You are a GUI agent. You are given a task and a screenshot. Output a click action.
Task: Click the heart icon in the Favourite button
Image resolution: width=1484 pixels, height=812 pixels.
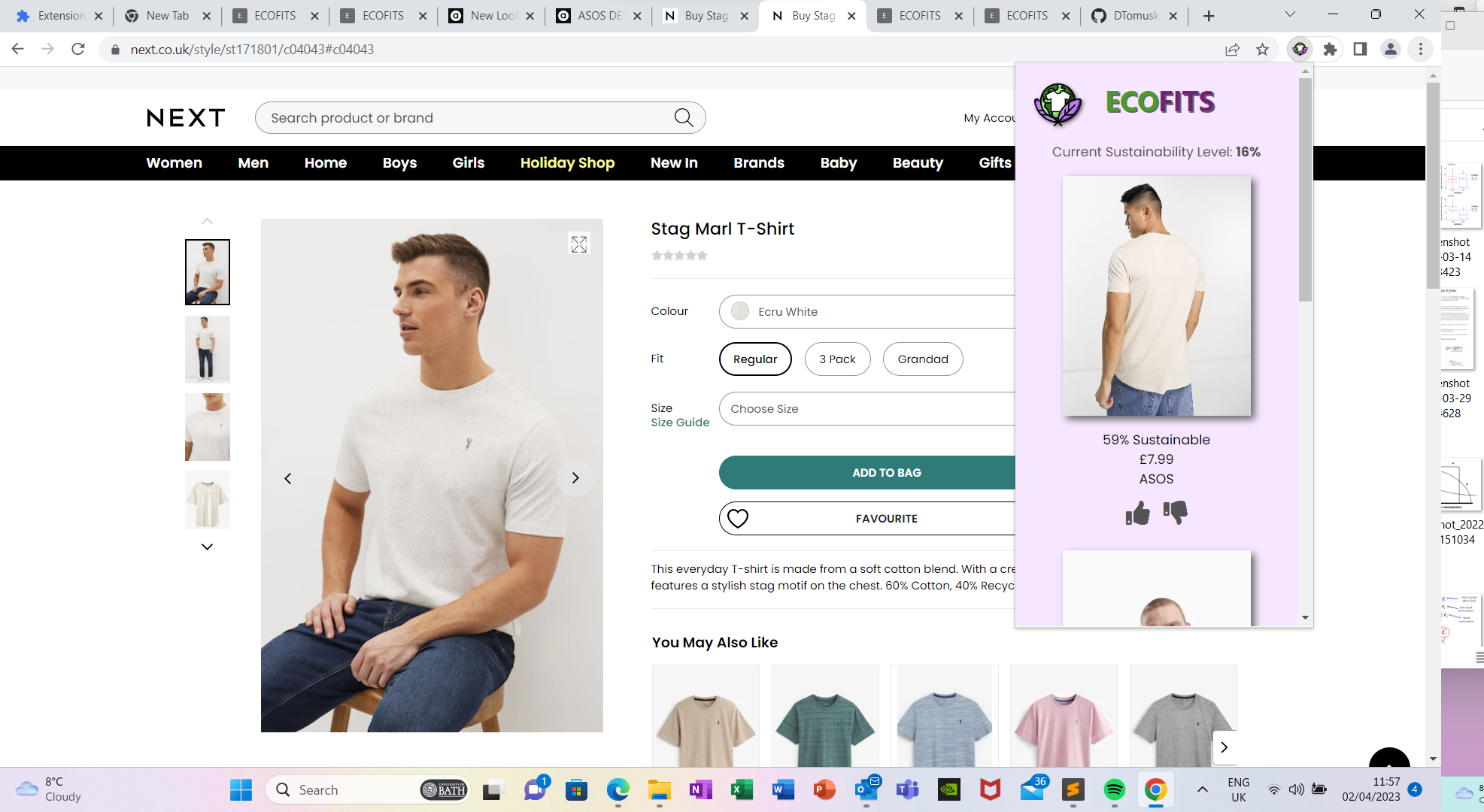[x=738, y=519]
